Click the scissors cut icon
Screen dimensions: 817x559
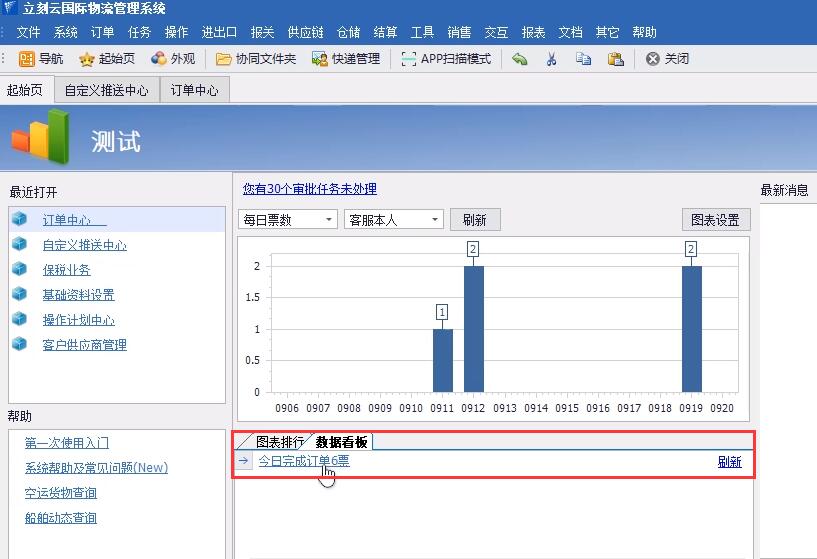point(551,59)
